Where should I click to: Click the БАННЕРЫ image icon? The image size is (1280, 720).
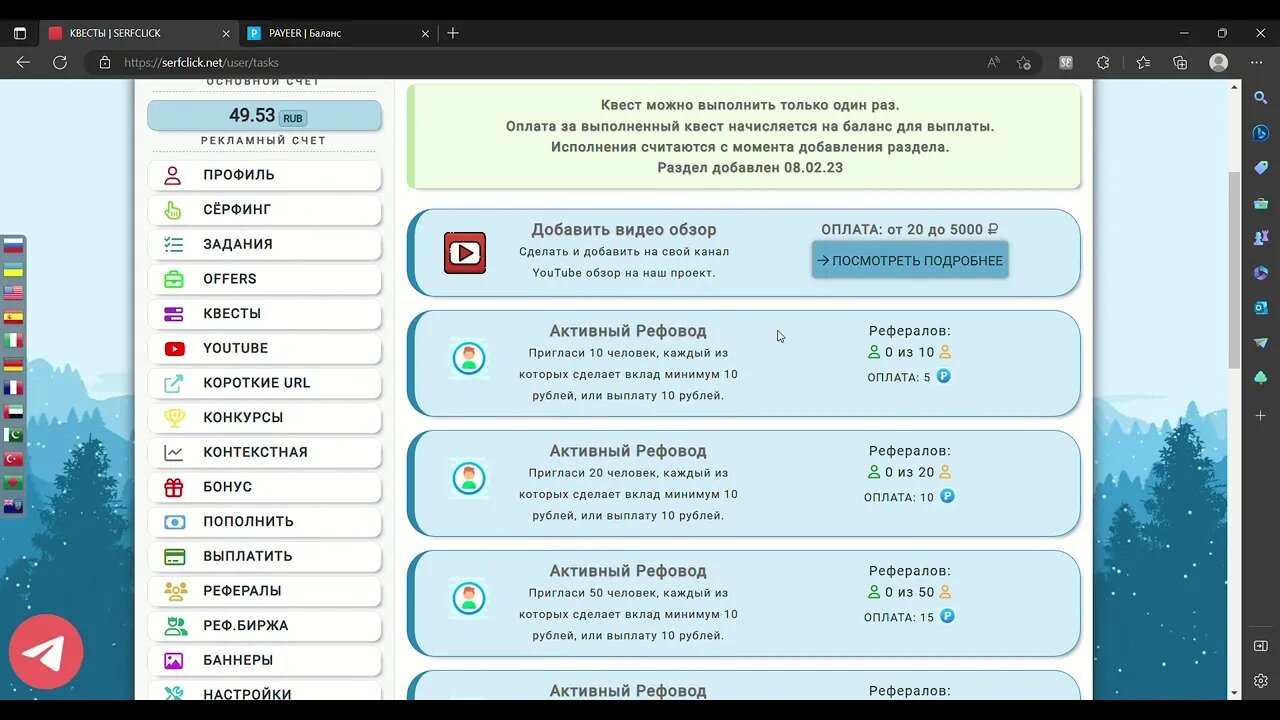point(174,660)
